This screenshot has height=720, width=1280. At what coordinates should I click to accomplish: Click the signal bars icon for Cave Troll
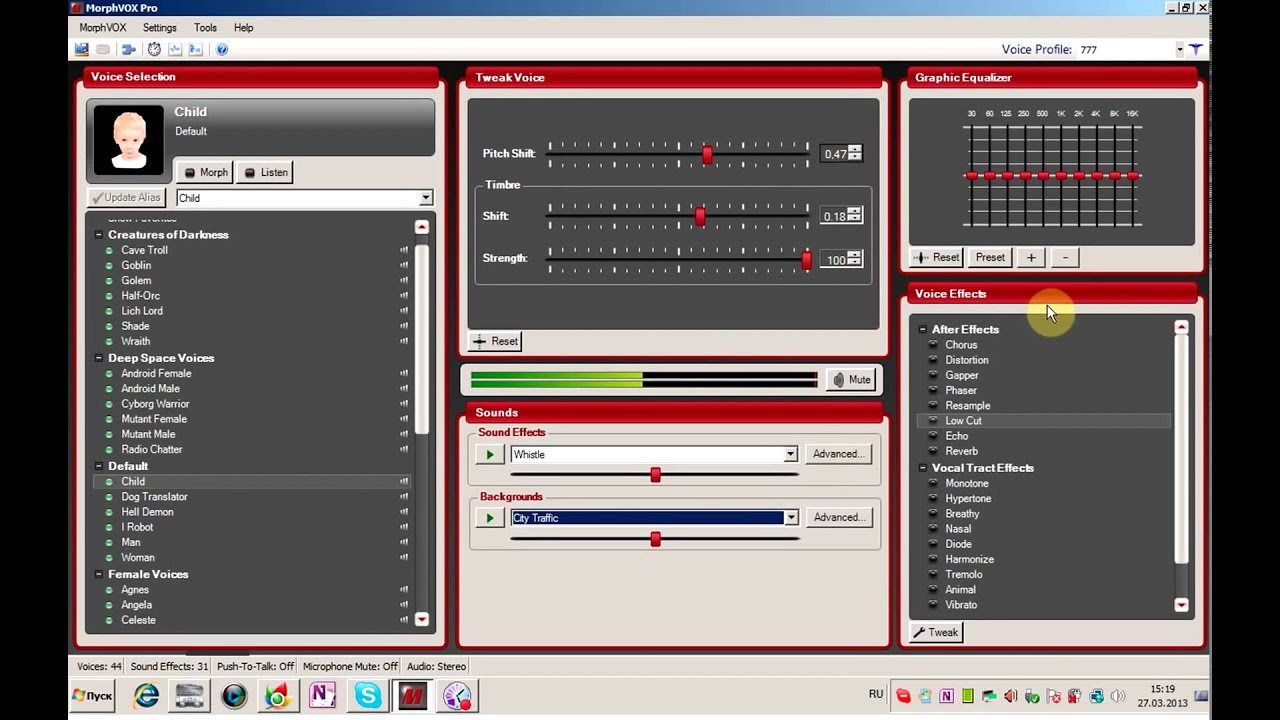[x=404, y=250]
